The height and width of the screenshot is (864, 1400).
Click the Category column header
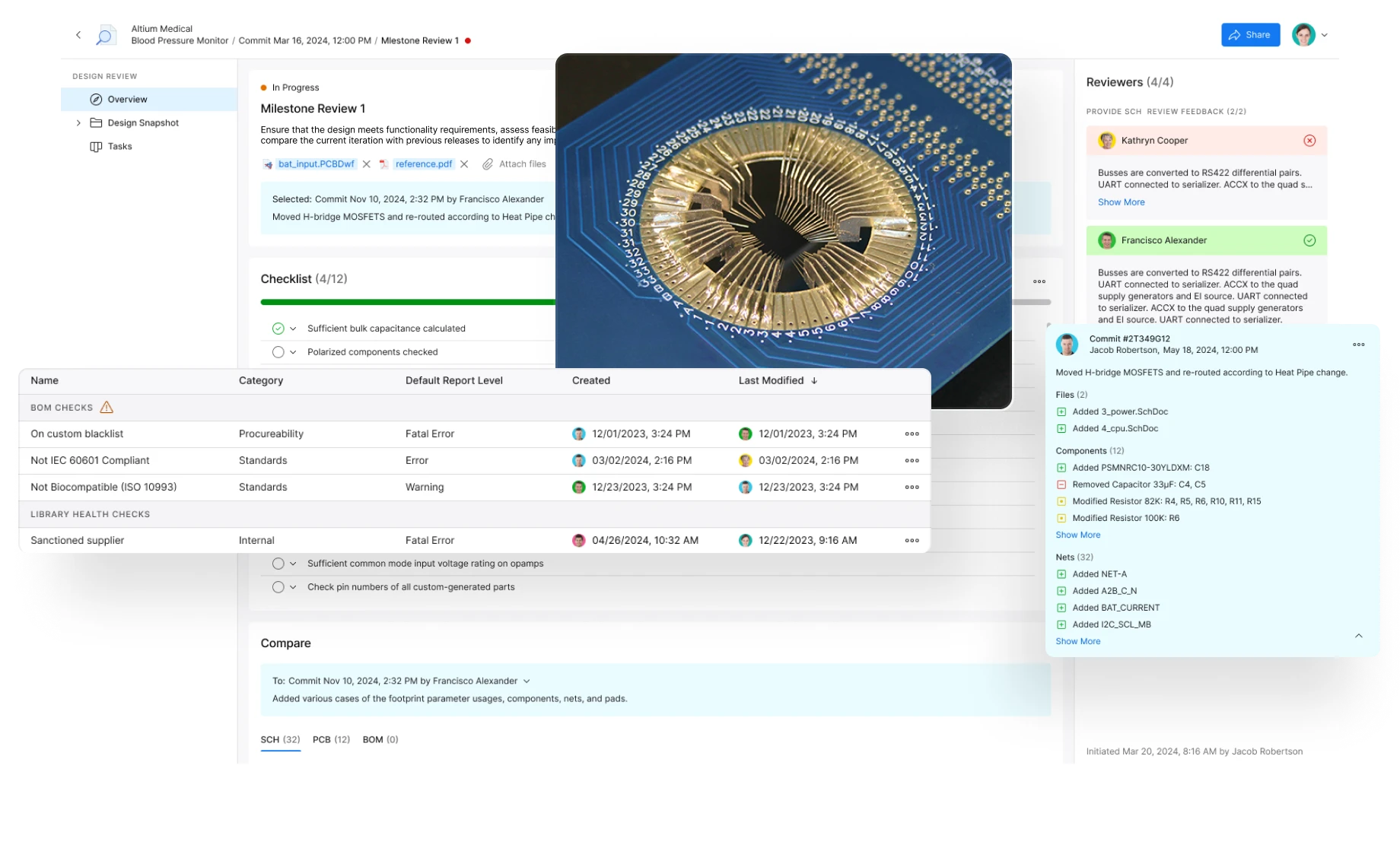(261, 381)
